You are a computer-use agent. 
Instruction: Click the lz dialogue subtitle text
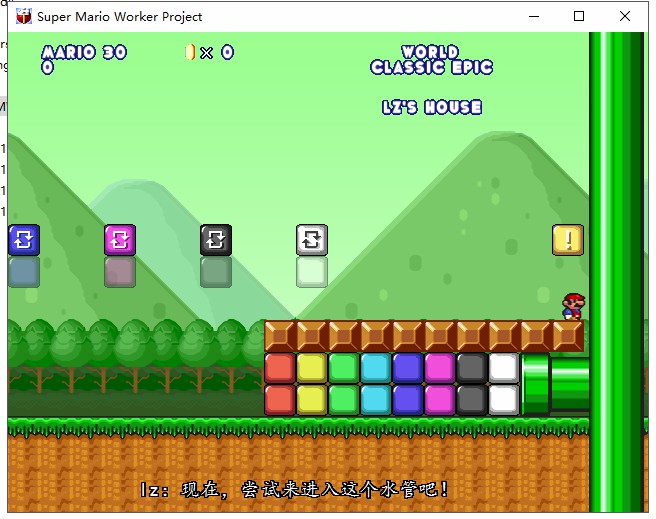295,490
